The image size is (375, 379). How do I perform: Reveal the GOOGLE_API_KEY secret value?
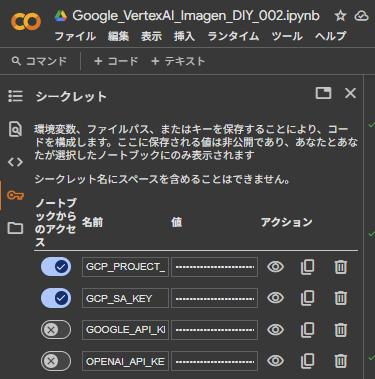pyautogui.click(x=275, y=330)
